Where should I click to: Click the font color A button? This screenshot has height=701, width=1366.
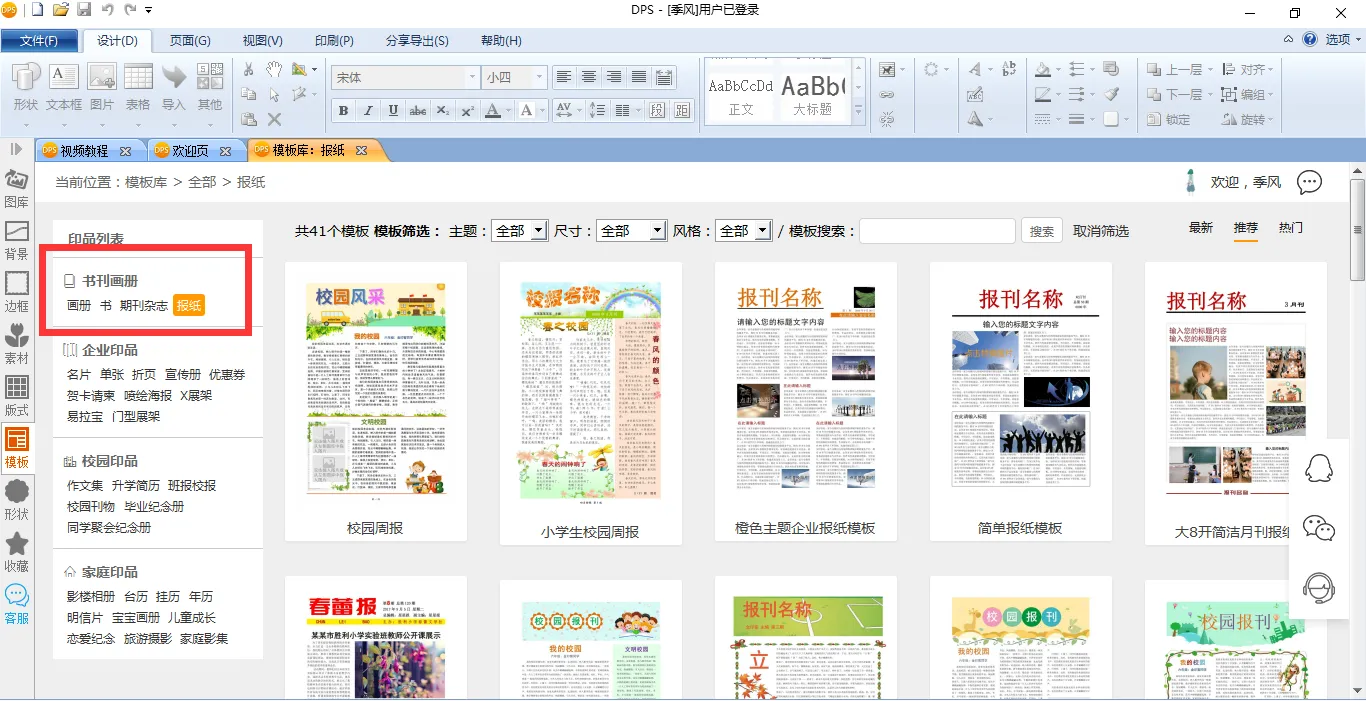(x=493, y=111)
